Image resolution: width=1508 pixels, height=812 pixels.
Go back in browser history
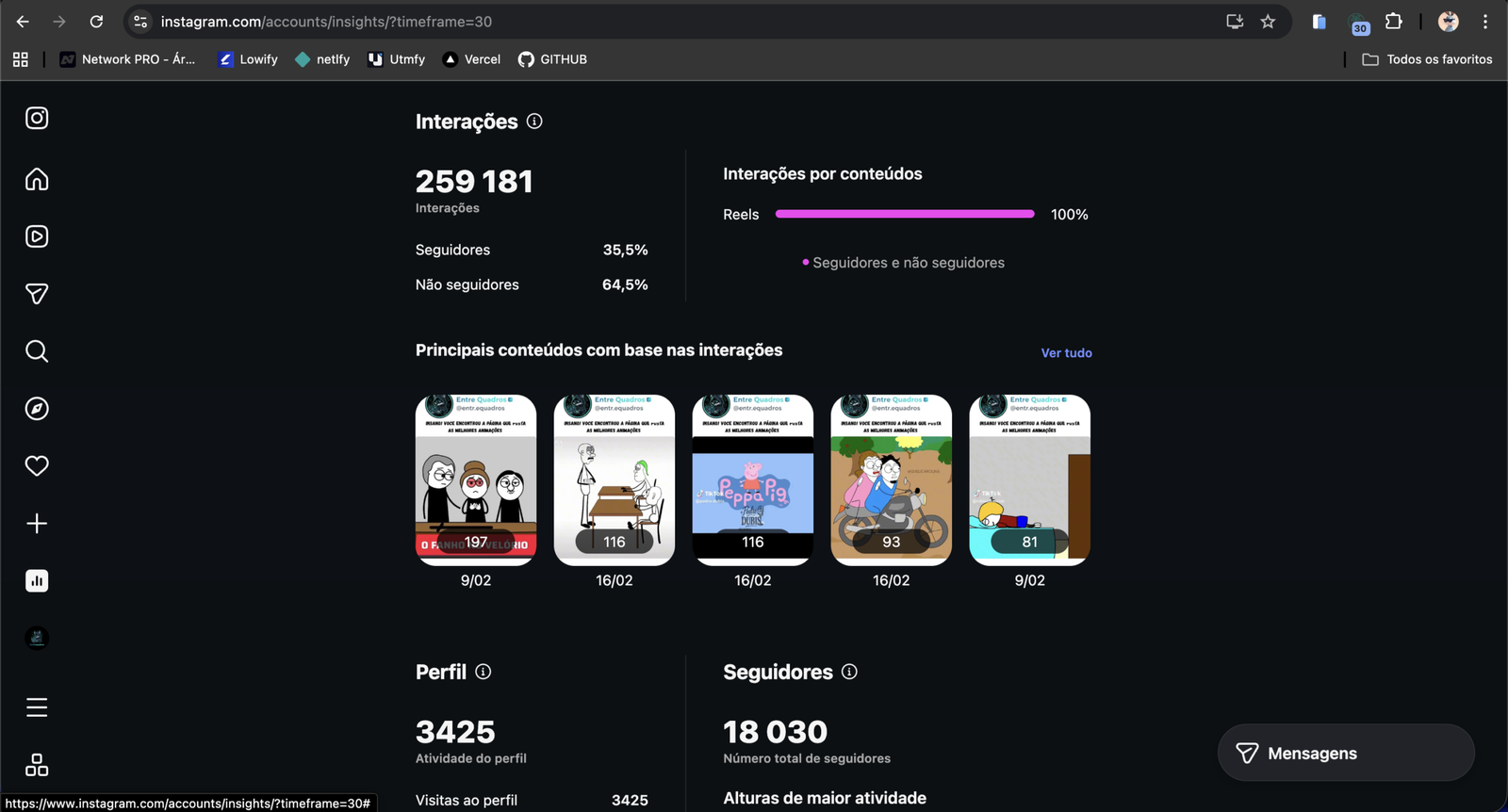[23, 22]
